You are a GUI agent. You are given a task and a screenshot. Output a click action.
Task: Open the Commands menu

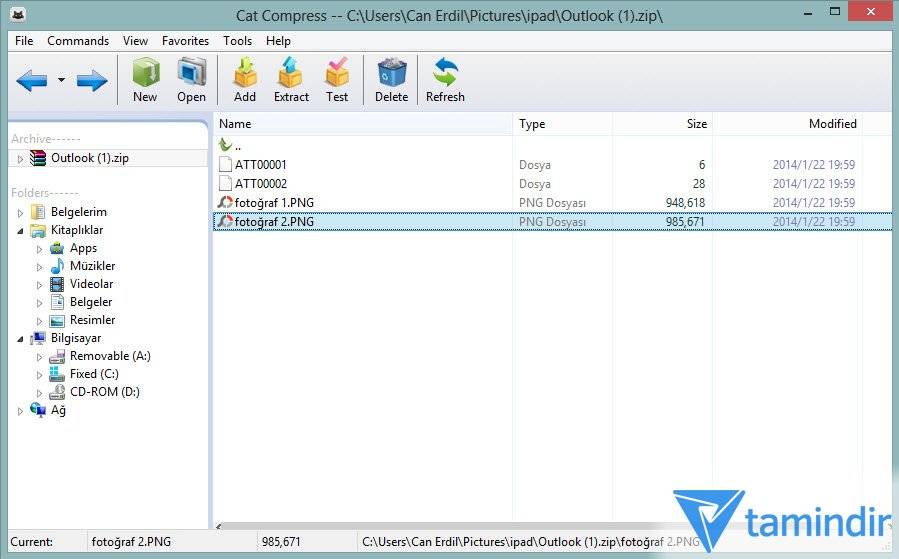pyautogui.click(x=78, y=41)
